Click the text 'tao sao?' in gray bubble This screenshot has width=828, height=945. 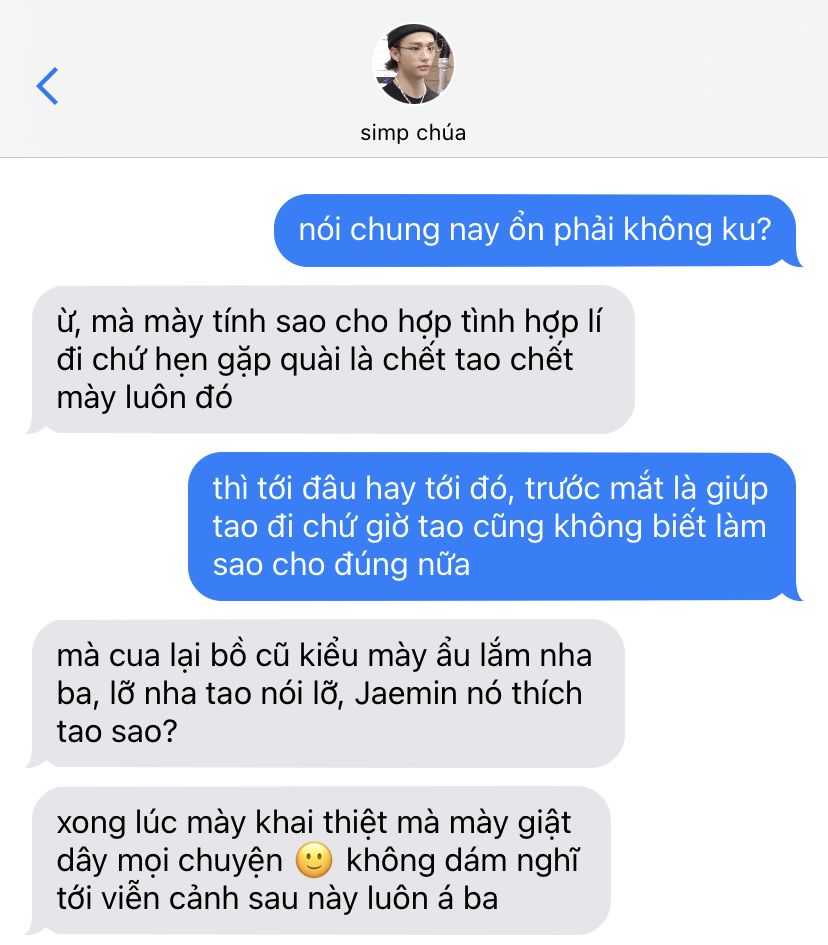click(117, 732)
